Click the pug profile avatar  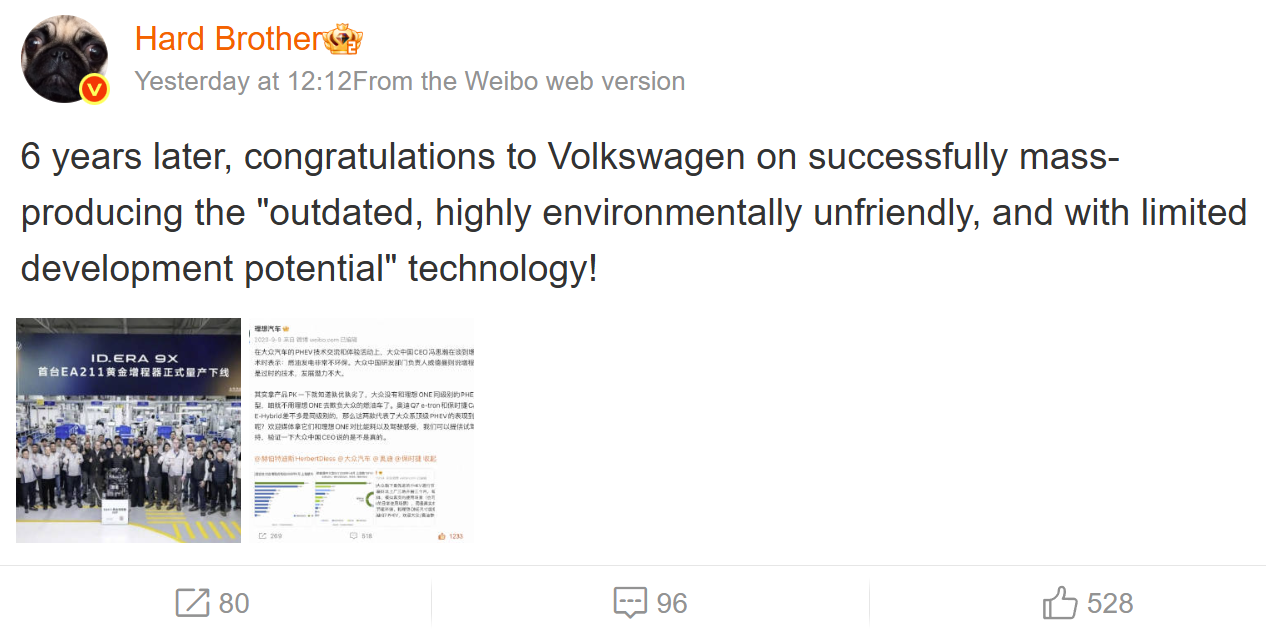64,58
